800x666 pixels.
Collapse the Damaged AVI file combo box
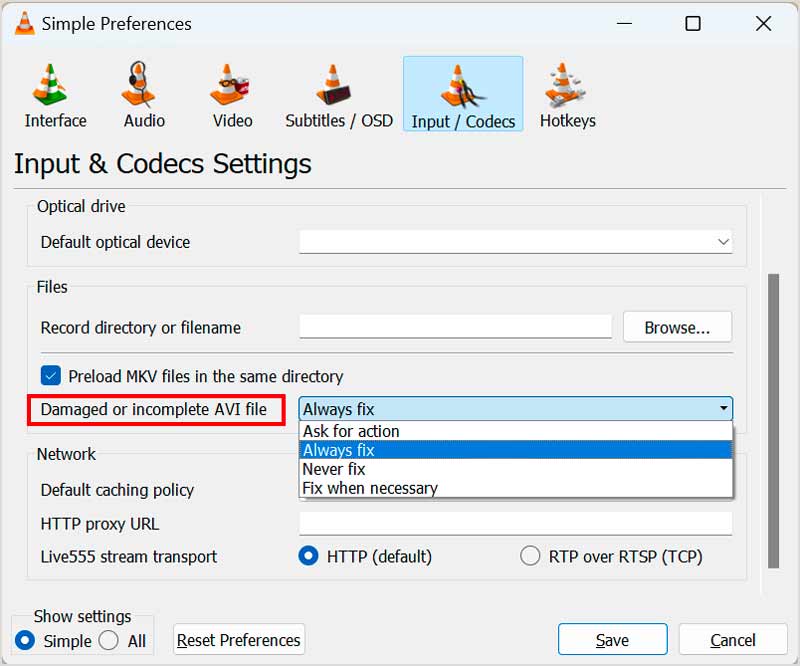pos(723,408)
